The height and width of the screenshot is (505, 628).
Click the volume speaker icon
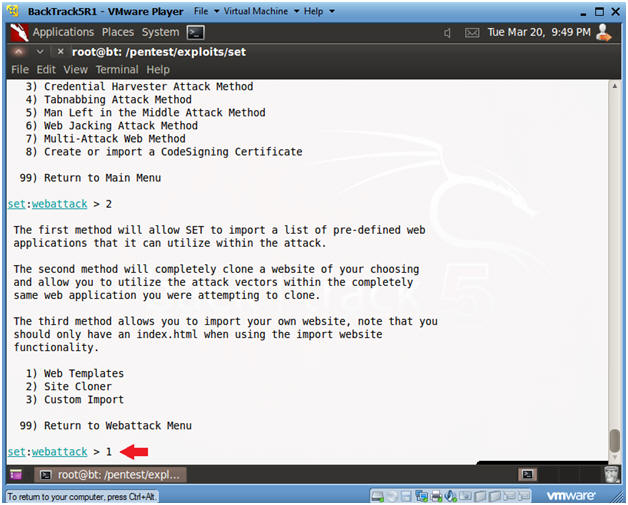448,33
